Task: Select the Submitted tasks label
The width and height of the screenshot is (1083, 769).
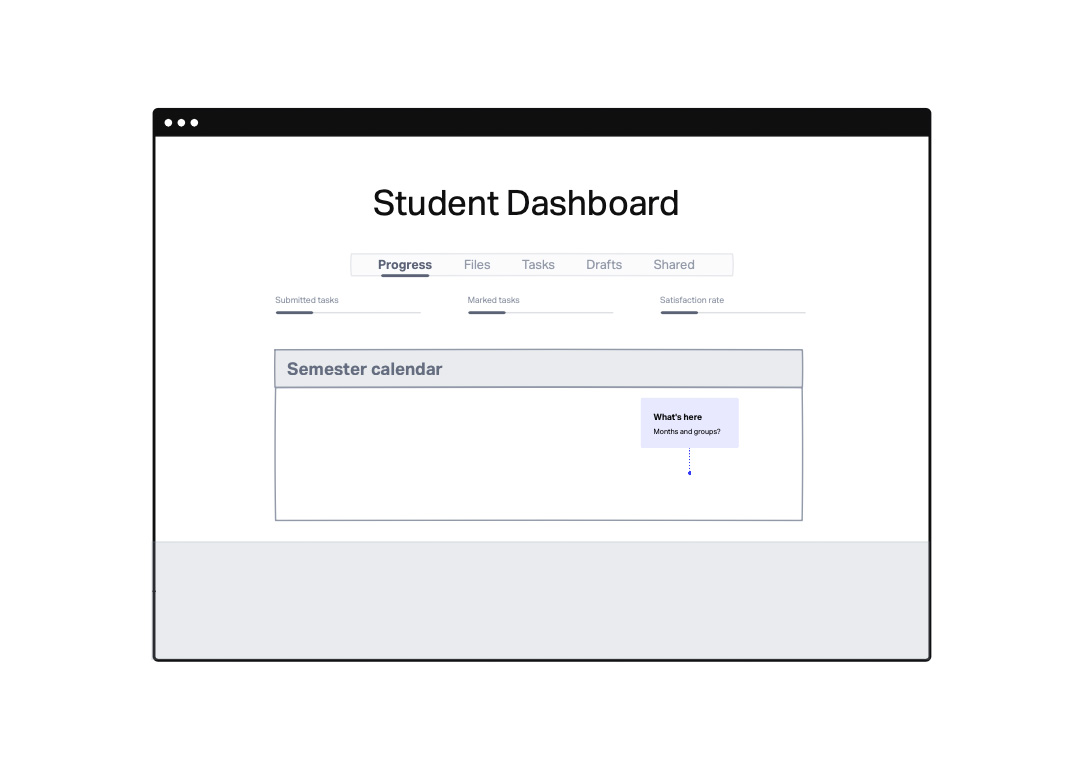Action: [x=307, y=300]
